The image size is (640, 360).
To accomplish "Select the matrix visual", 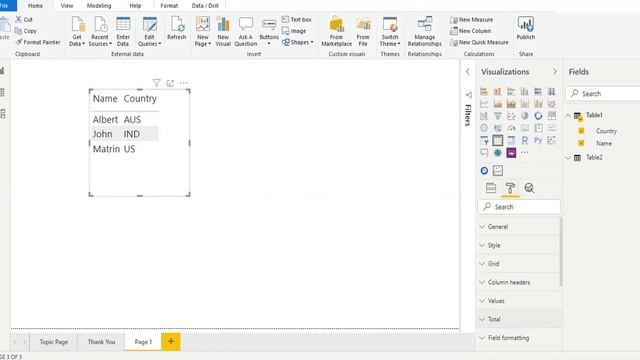I will [511, 140].
